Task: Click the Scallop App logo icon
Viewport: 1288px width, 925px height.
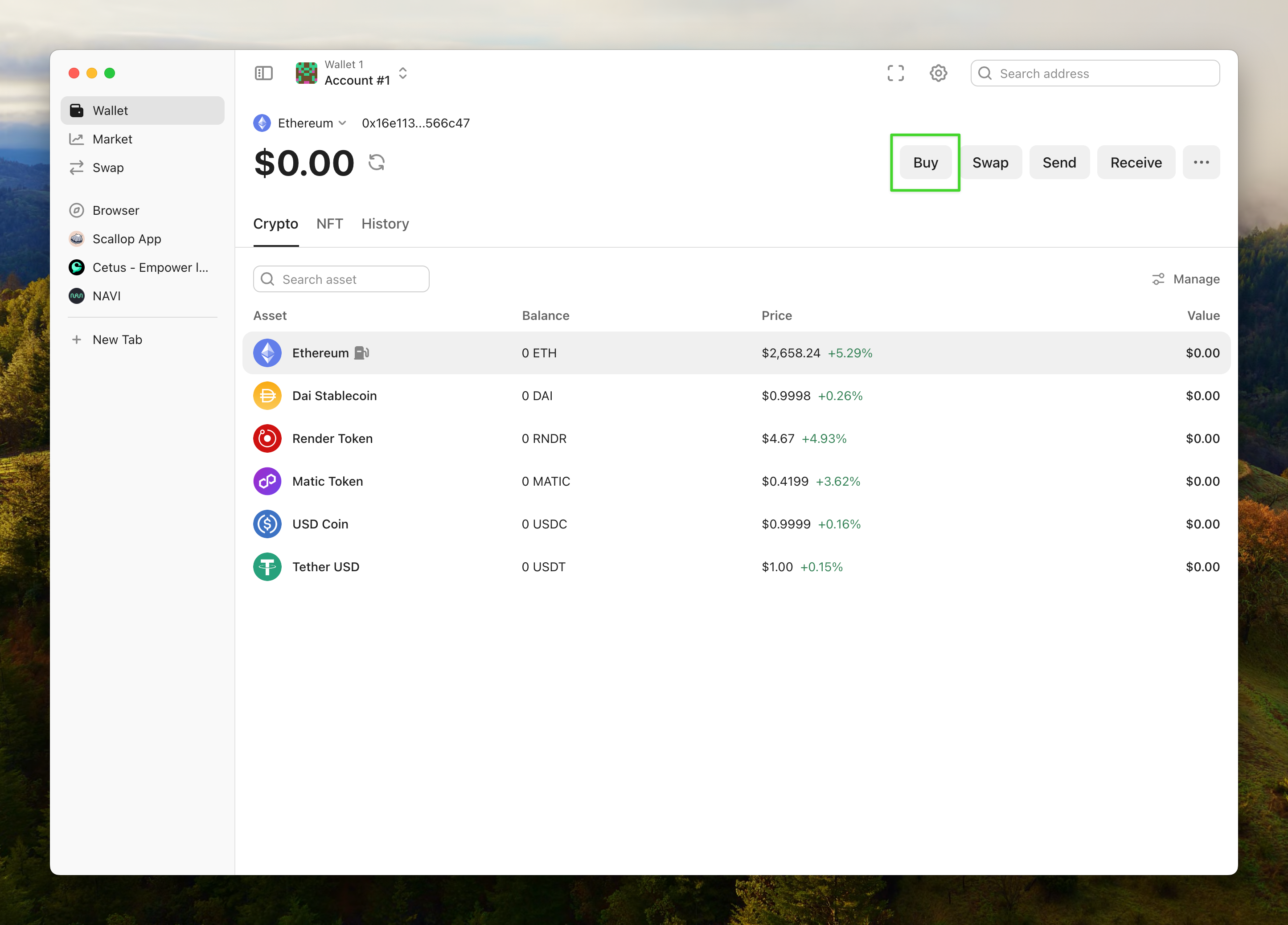Action: pyautogui.click(x=77, y=239)
